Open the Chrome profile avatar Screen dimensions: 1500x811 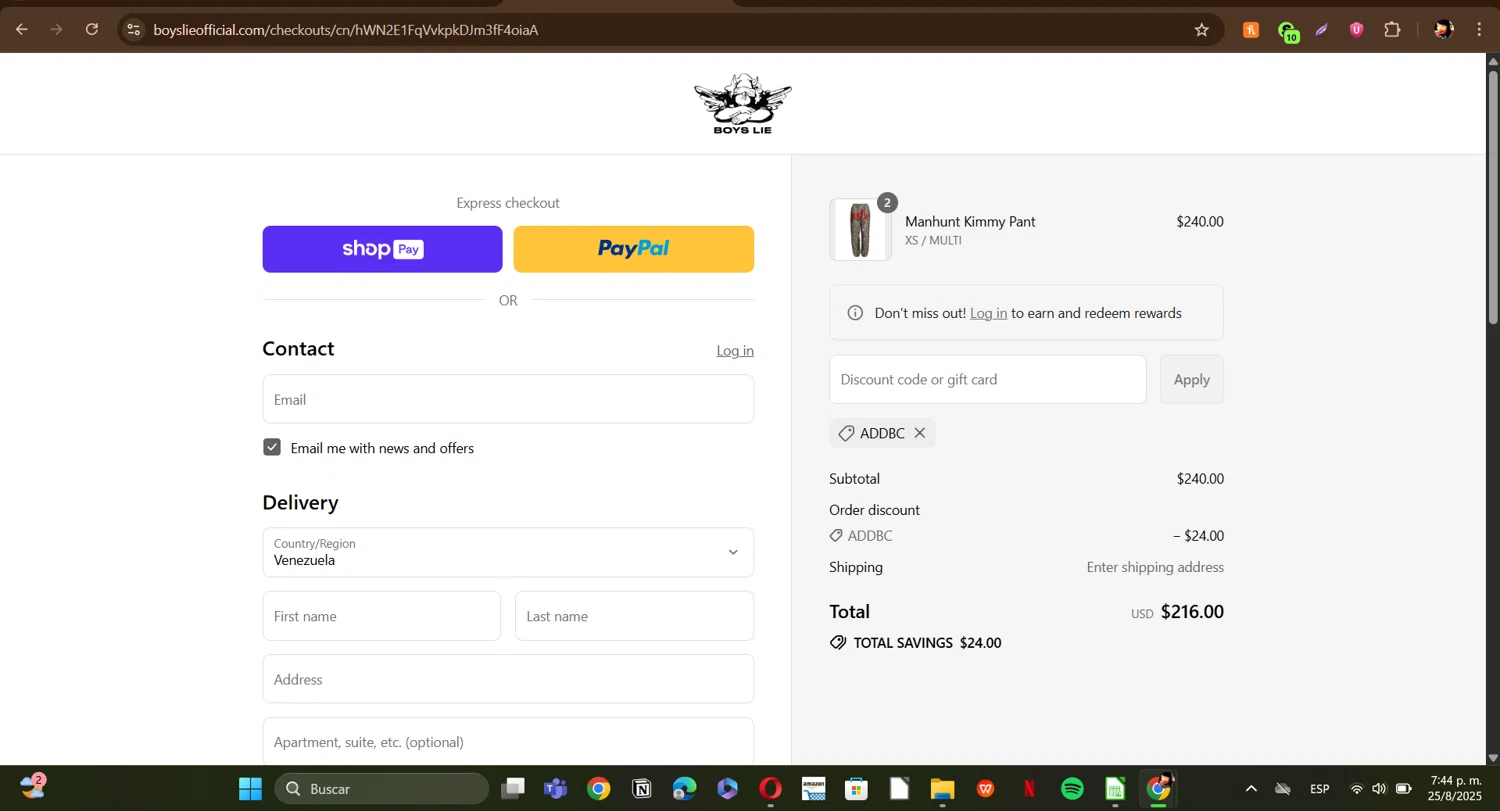click(1443, 30)
